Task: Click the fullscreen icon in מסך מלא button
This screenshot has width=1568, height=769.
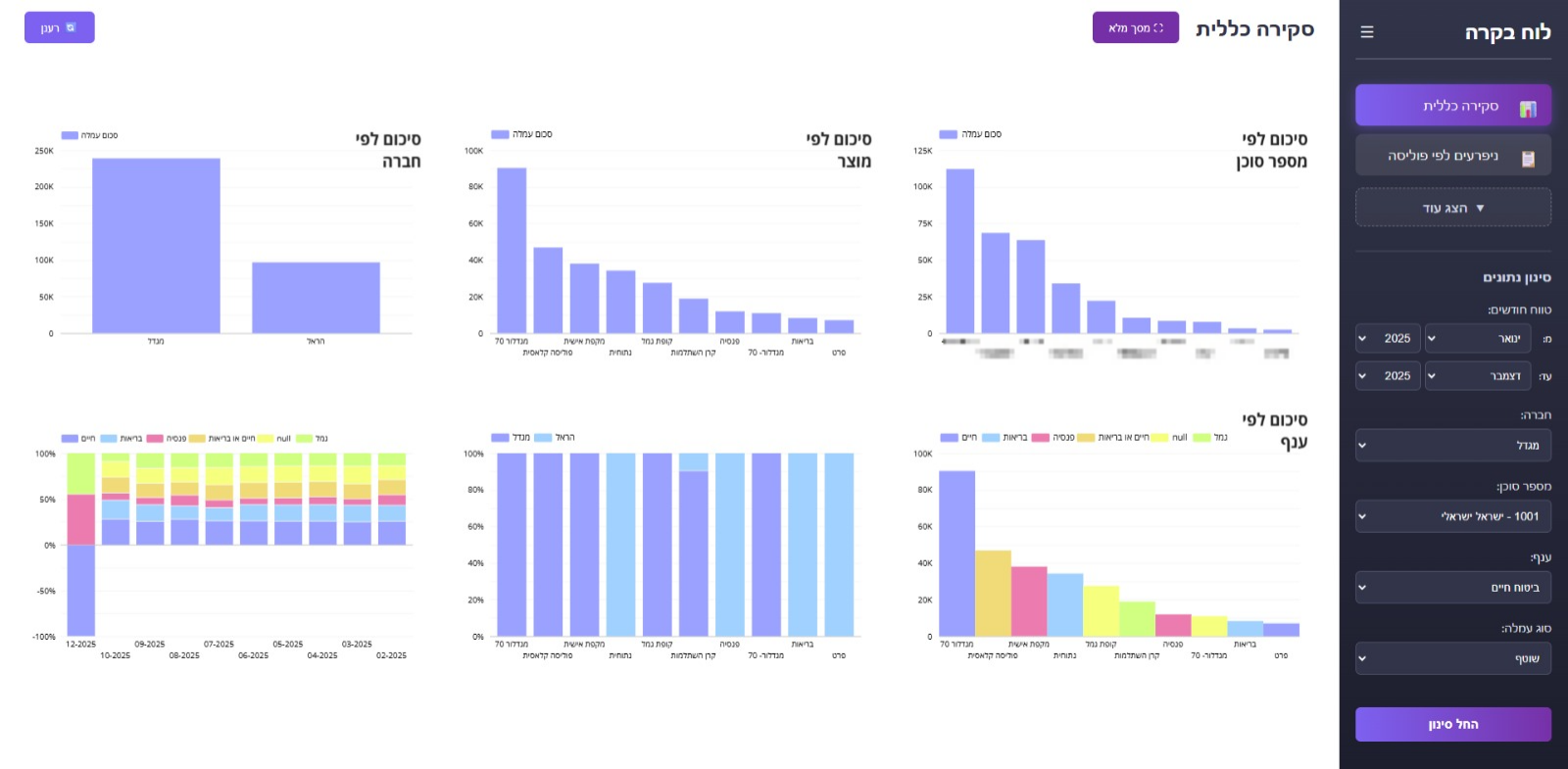Action: 1158,28
